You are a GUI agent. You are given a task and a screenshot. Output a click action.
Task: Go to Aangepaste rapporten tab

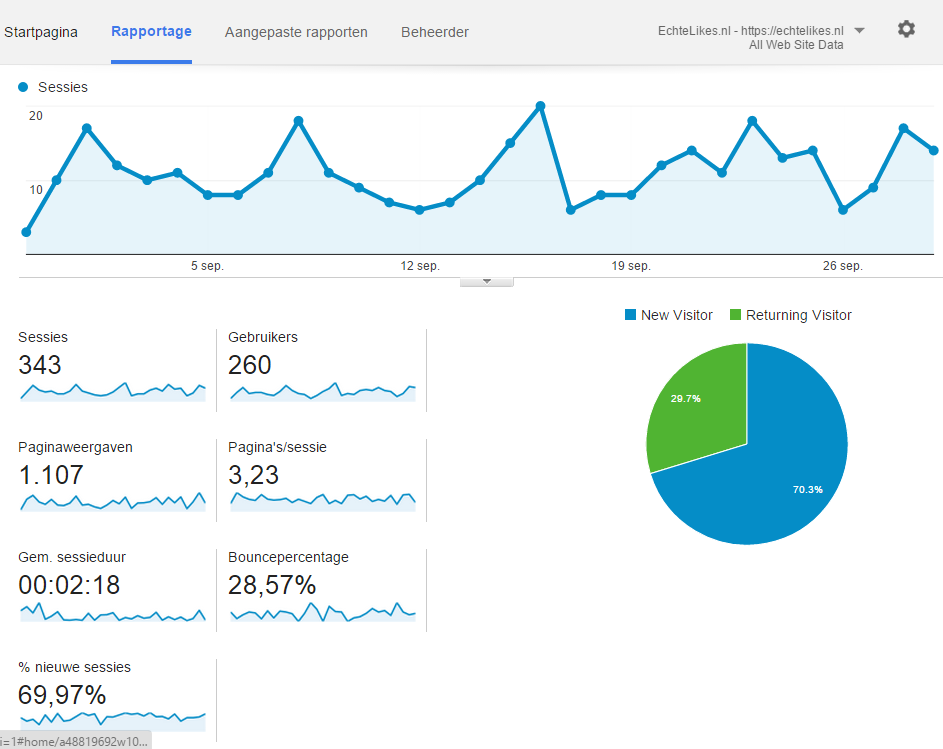296,32
